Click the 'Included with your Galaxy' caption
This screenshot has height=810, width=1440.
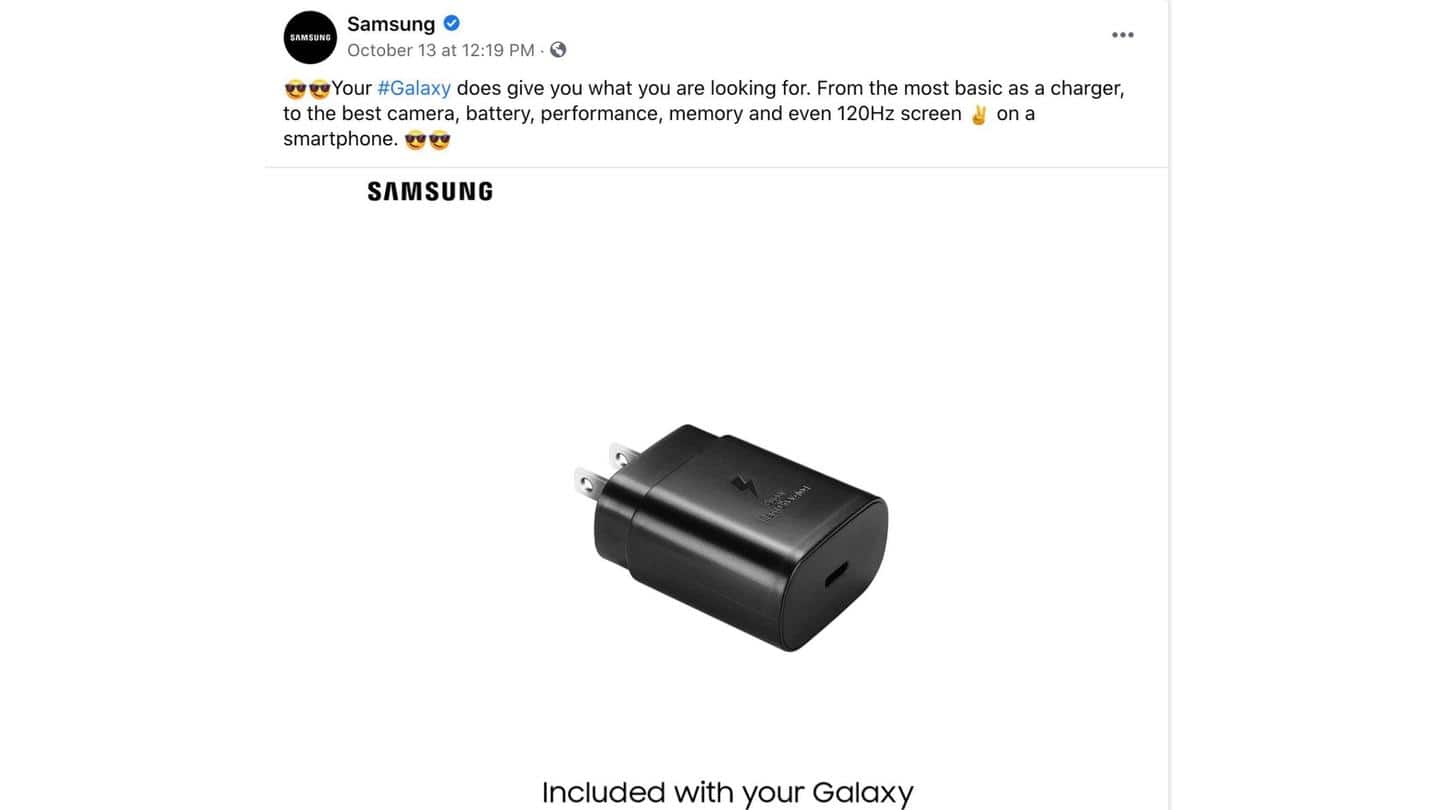[x=727, y=792]
